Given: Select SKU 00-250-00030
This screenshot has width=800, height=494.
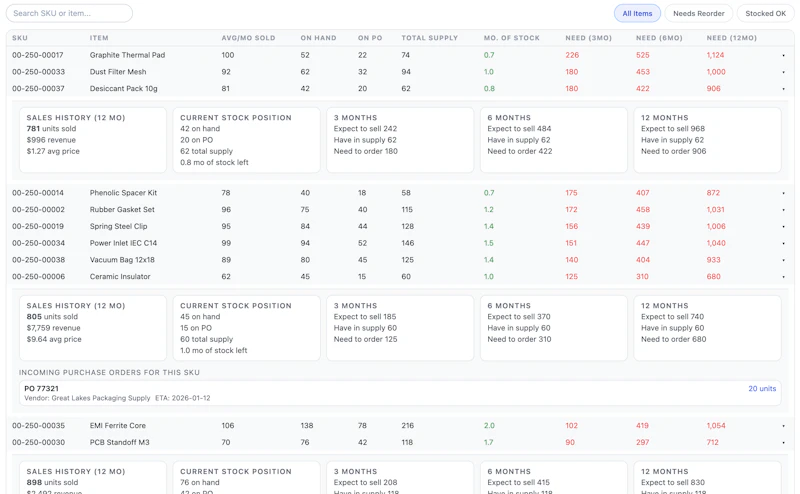Looking at the screenshot, I should (38, 442).
